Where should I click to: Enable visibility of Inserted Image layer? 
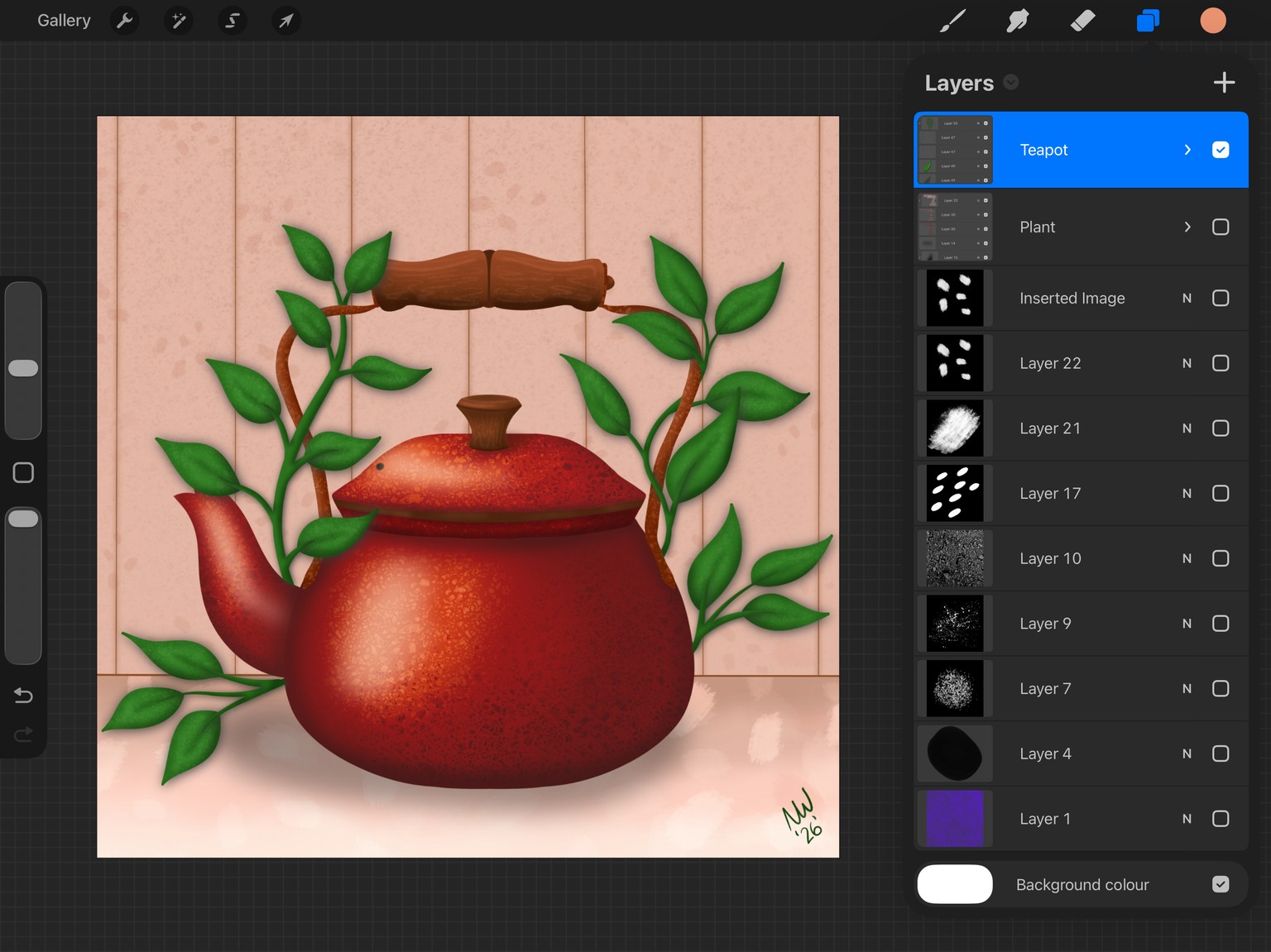(1221, 298)
